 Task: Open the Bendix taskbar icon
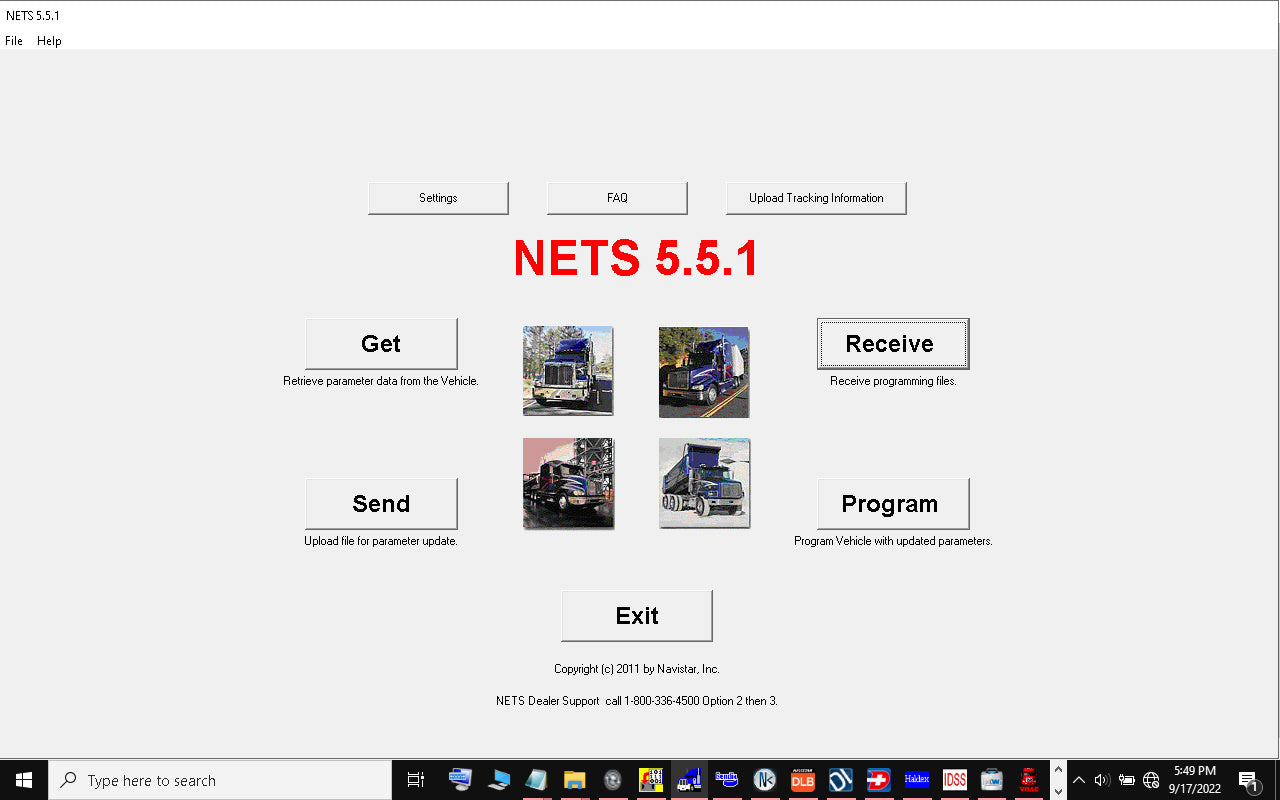click(x=726, y=780)
